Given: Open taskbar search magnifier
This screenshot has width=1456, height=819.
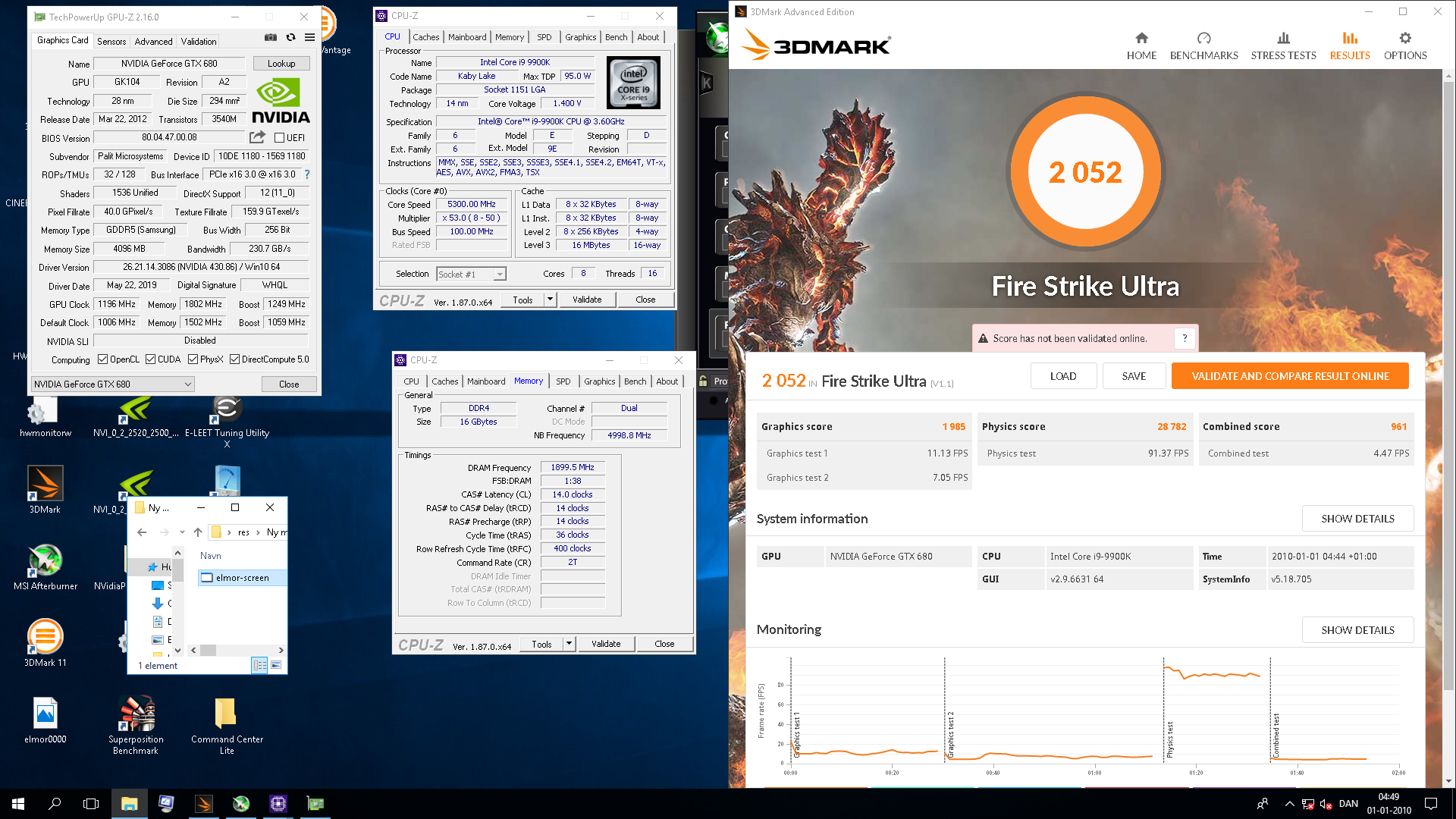Looking at the screenshot, I should pos(55,804).
